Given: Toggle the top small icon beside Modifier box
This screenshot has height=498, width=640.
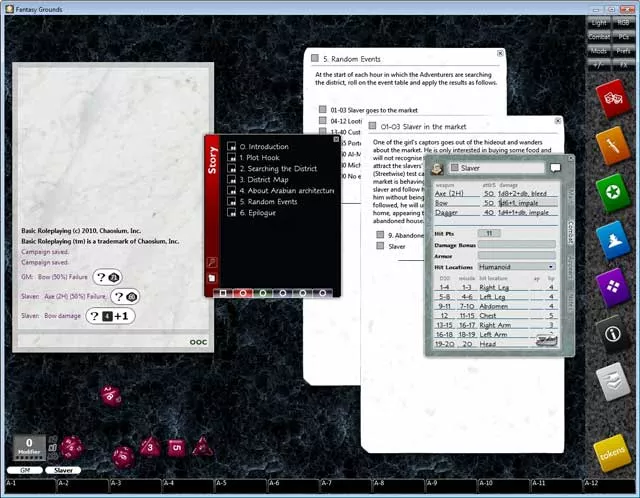Looking at the screenshot, I should (x=53, y=439).
